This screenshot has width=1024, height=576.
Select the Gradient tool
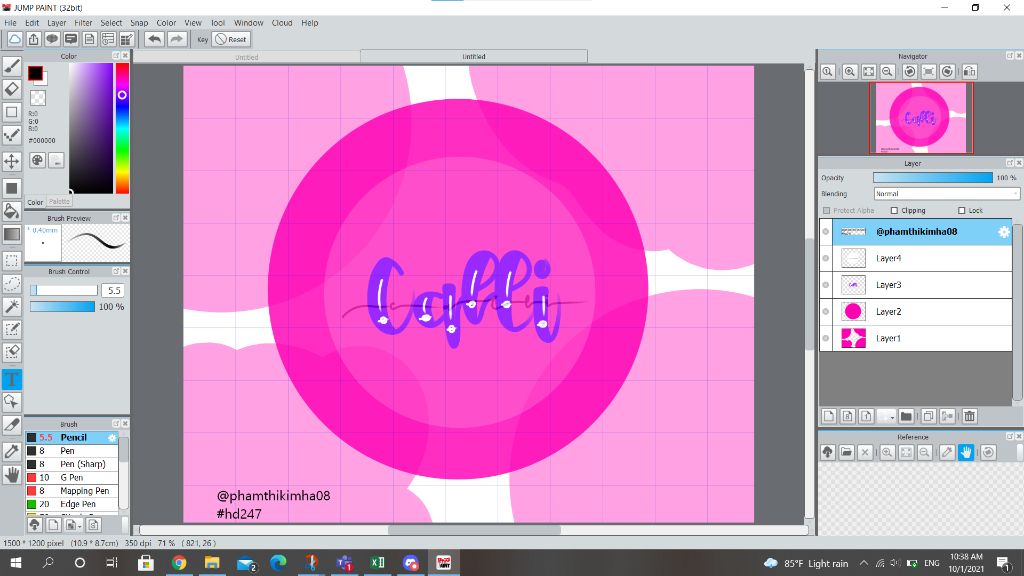point(12,234)
